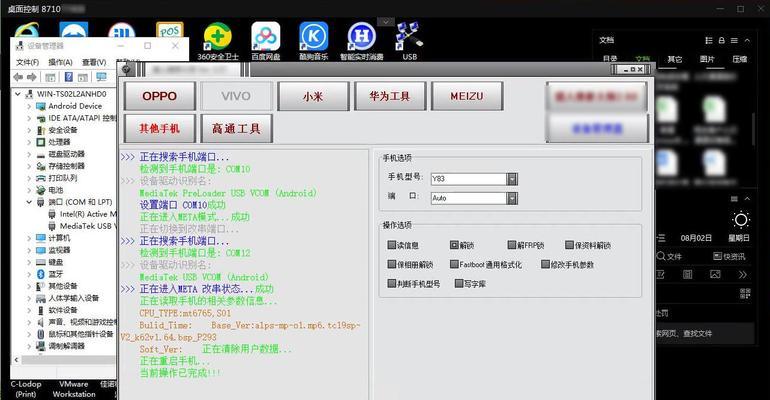770x400 pixels.
Task: Check the 保相册解锁 option
Action: point(391,264)
